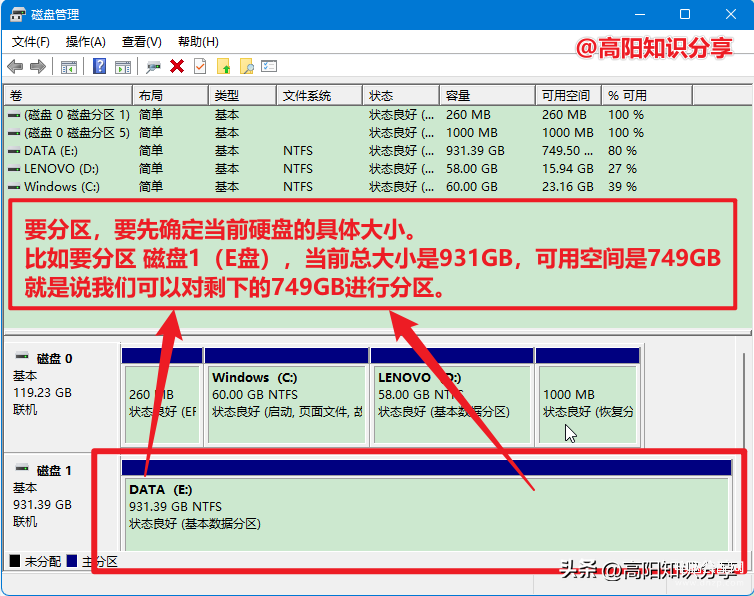Toggle the show/hide console tree icon
The width and height of the screenshot is (754, 596).
click(x=69, y=67)
